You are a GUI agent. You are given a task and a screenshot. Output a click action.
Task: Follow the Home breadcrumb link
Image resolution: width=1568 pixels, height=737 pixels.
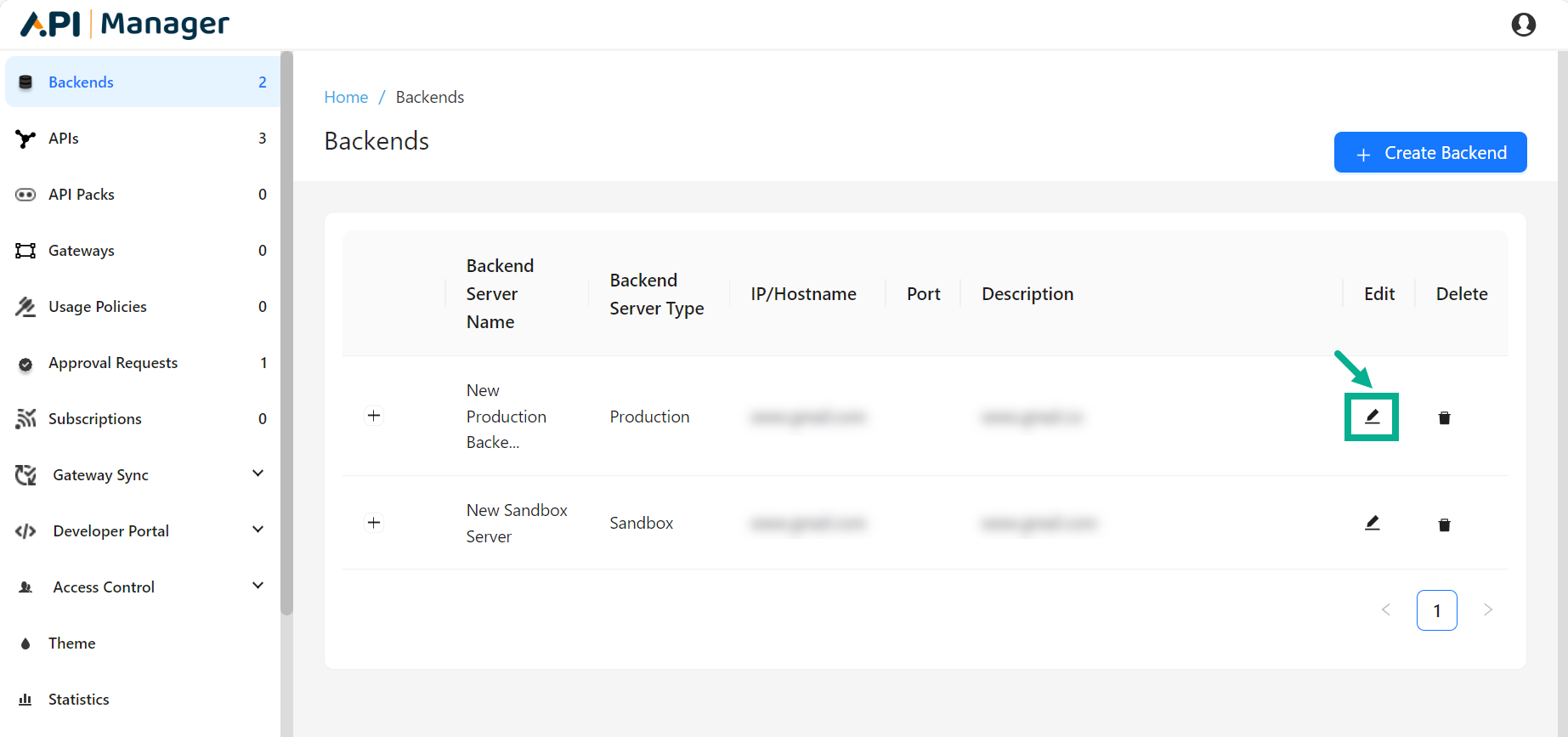[x=346, y=97]
